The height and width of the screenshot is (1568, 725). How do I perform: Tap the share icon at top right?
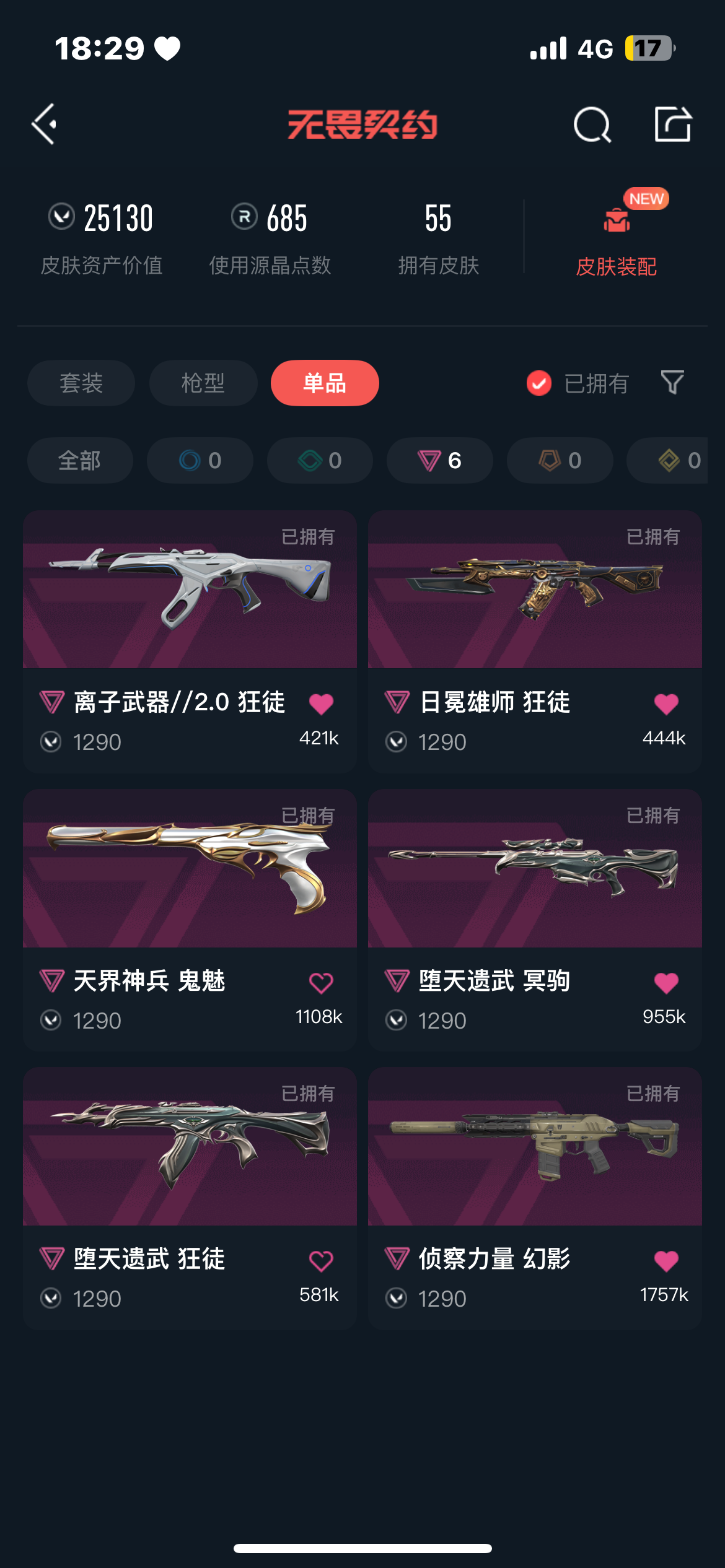pyautogui.click(x=673, y=124)
